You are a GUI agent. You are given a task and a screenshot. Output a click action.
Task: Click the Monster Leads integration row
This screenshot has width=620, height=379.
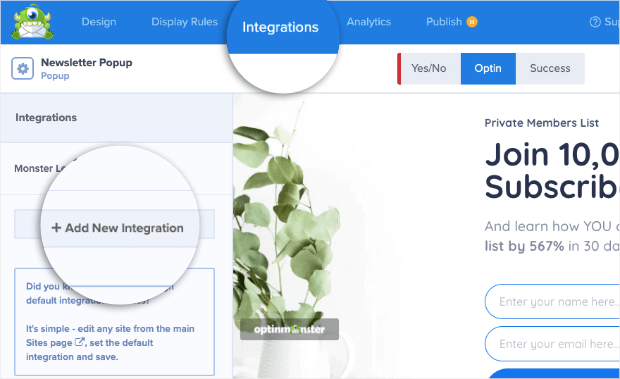[116, 168]
